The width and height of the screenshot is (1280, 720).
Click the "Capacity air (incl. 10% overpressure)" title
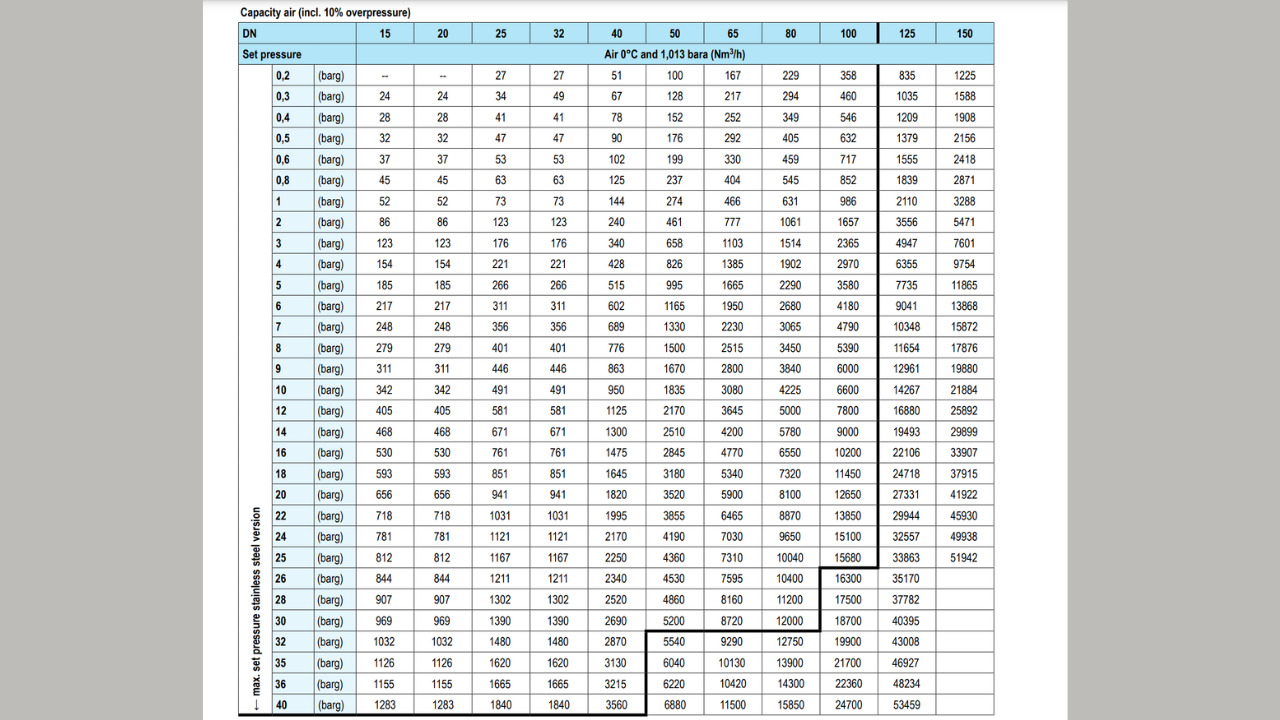[x=325, y=12]
